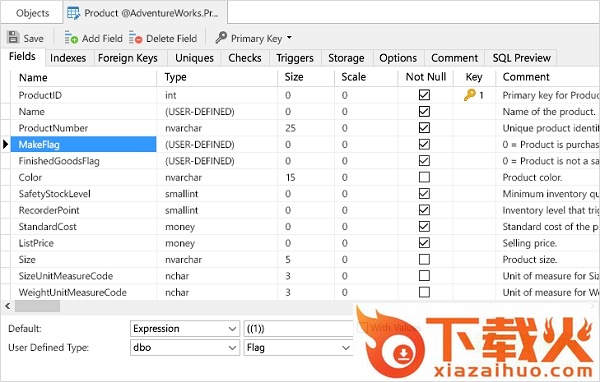600x382 pixels.
Task: Open the SQL Preview tab
Action: coord(521,58)
